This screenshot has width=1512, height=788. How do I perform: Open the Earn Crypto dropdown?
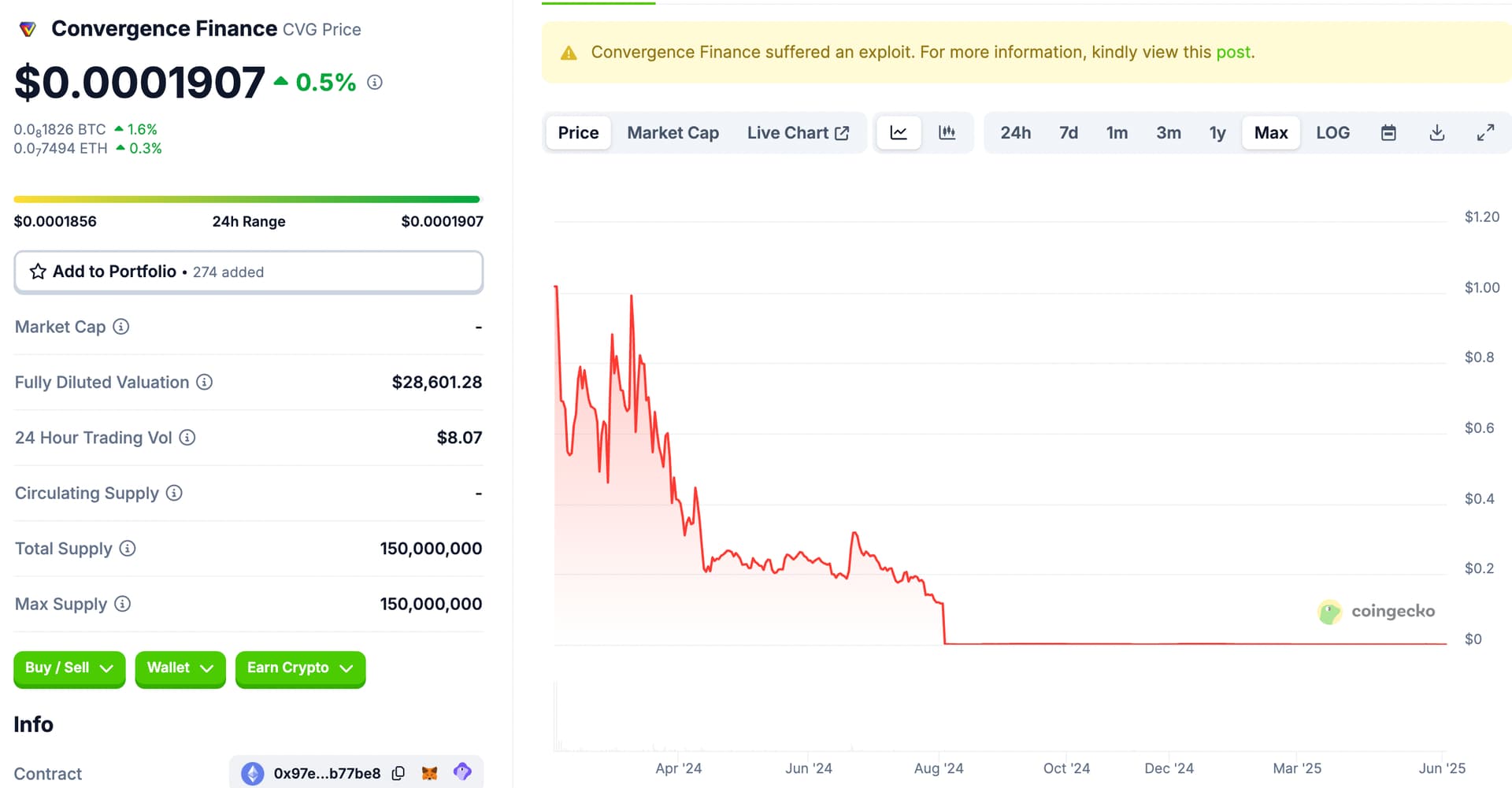click(300, 668)
